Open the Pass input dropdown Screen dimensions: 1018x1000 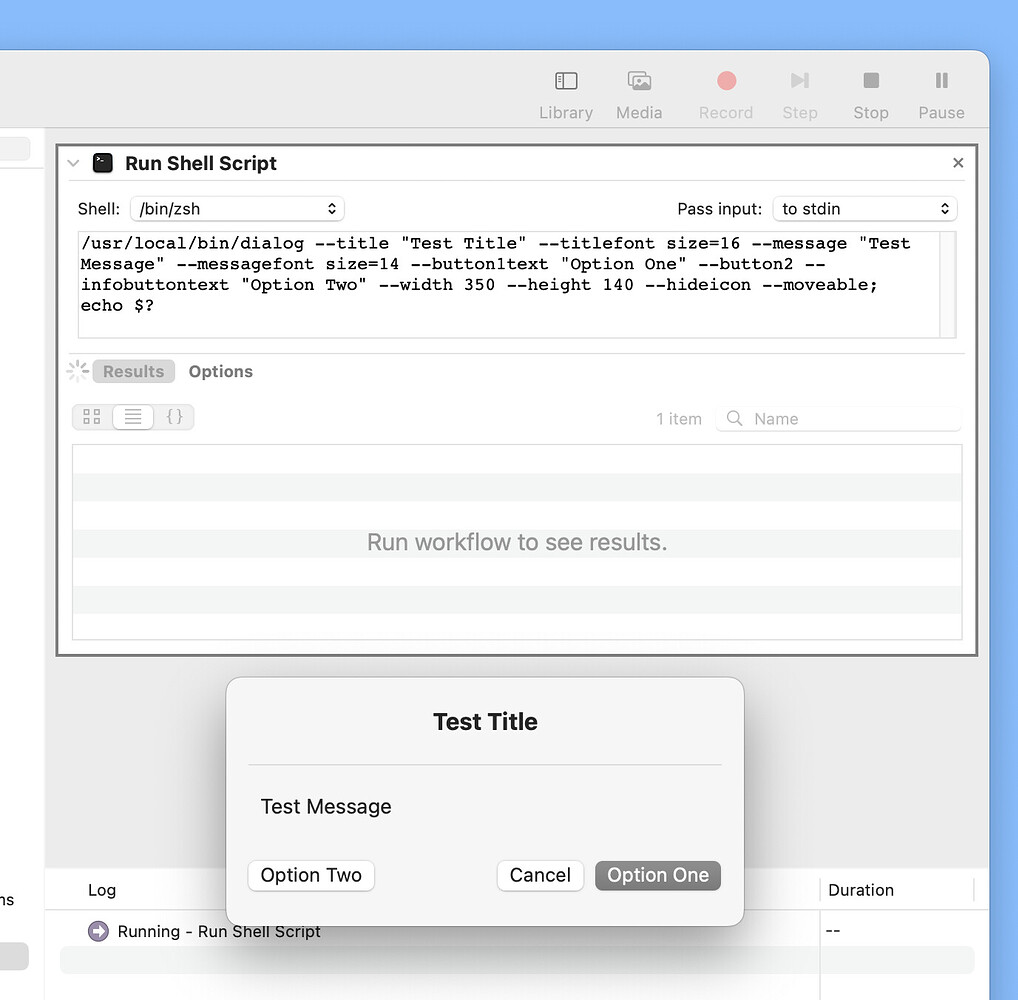coord(864,209)
